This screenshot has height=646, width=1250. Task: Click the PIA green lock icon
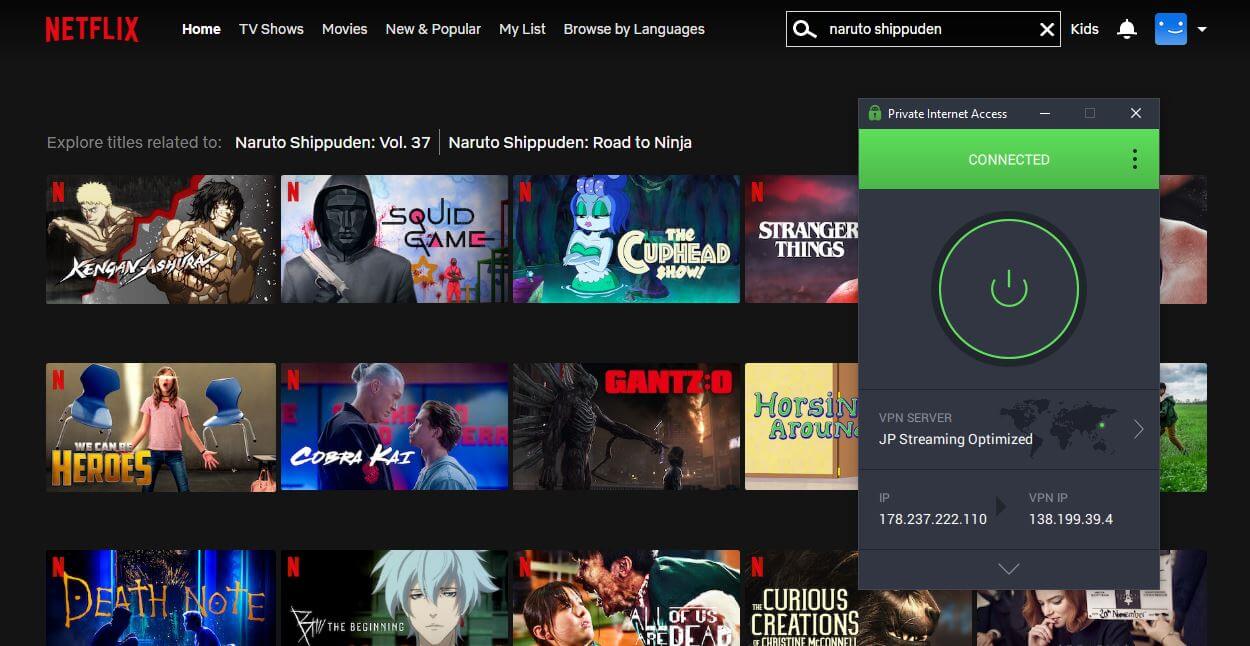(875, 113)
